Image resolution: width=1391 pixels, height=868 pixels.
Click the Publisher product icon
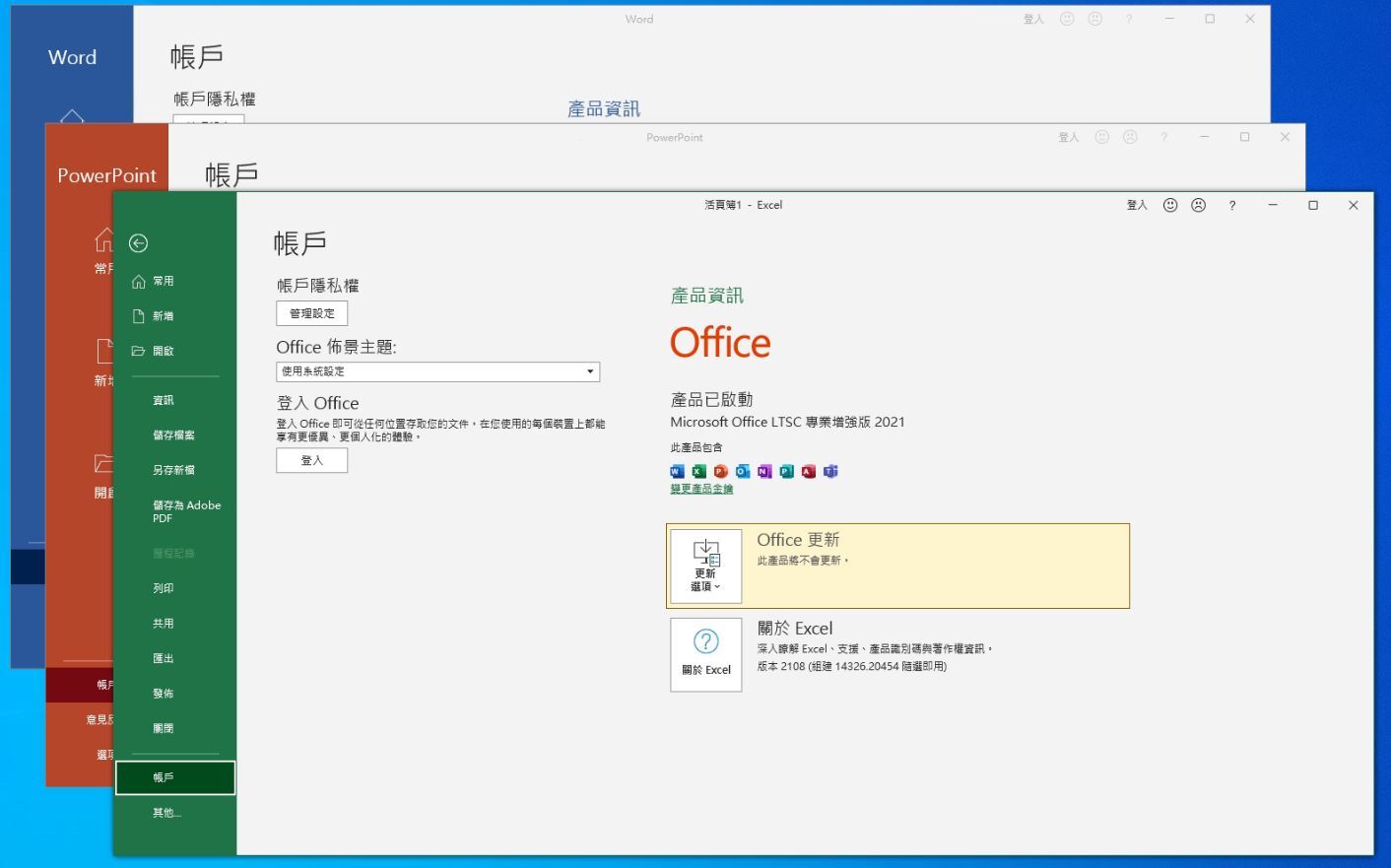coord(786,471)
